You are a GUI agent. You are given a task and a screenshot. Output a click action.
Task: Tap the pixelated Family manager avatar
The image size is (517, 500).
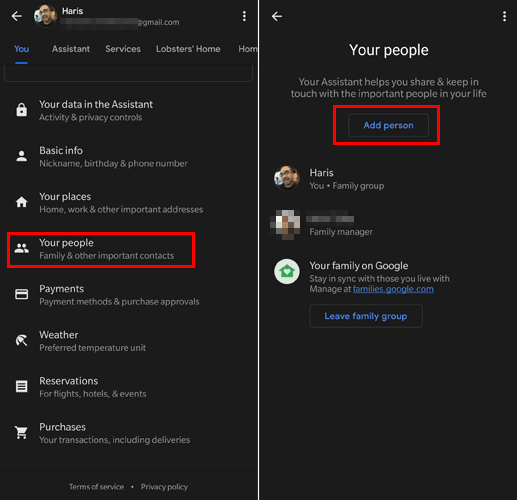coord(286,225)
